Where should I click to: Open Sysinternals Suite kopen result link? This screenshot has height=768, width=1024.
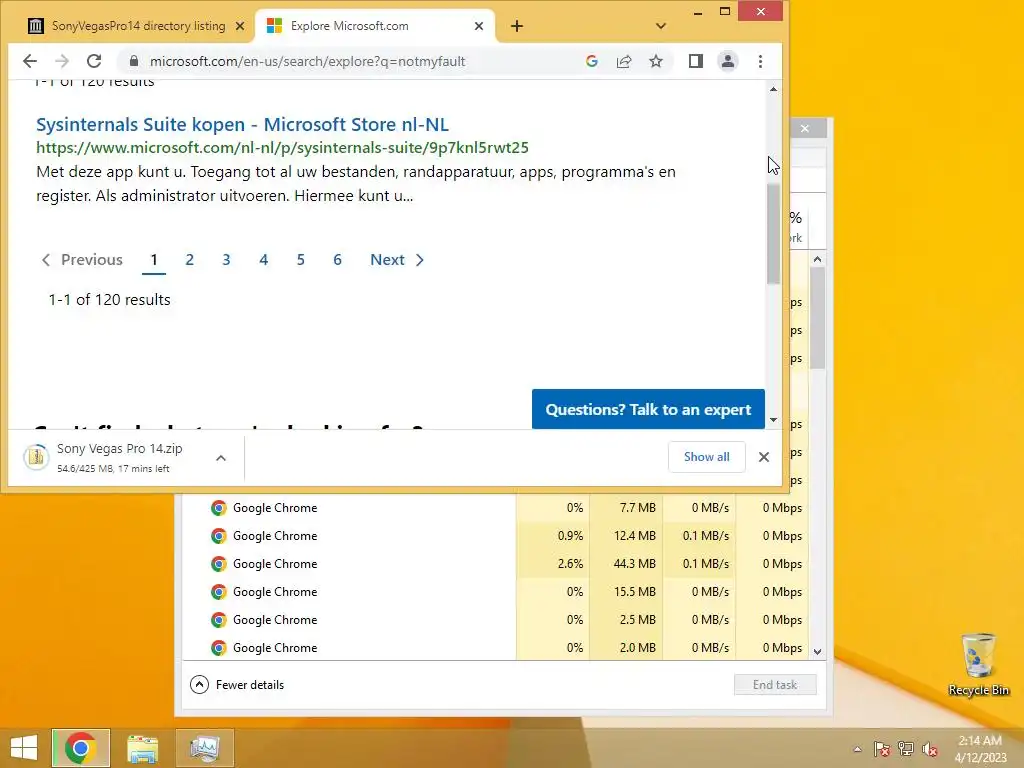[242, 124]
